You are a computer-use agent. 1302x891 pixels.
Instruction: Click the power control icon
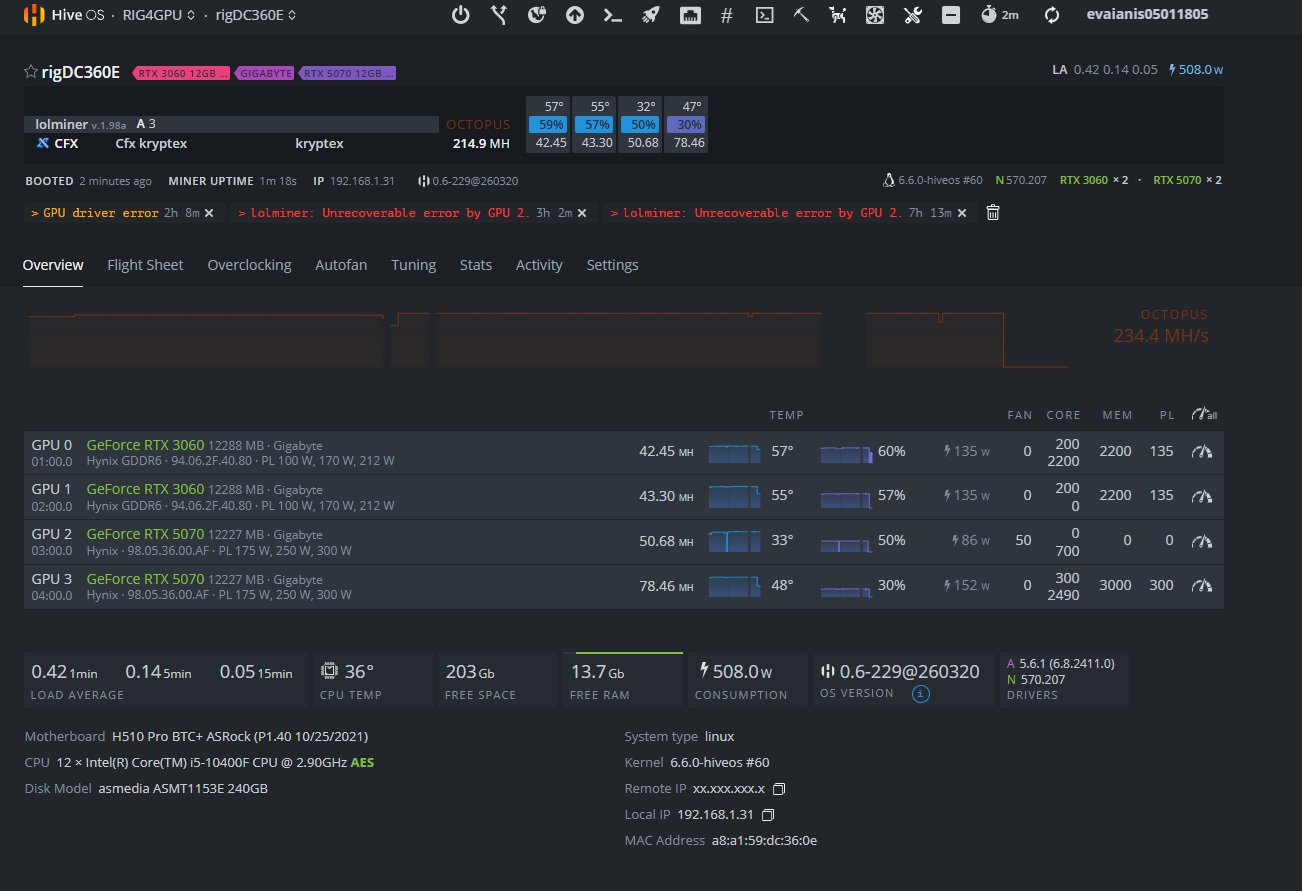[x=460, y=15]
